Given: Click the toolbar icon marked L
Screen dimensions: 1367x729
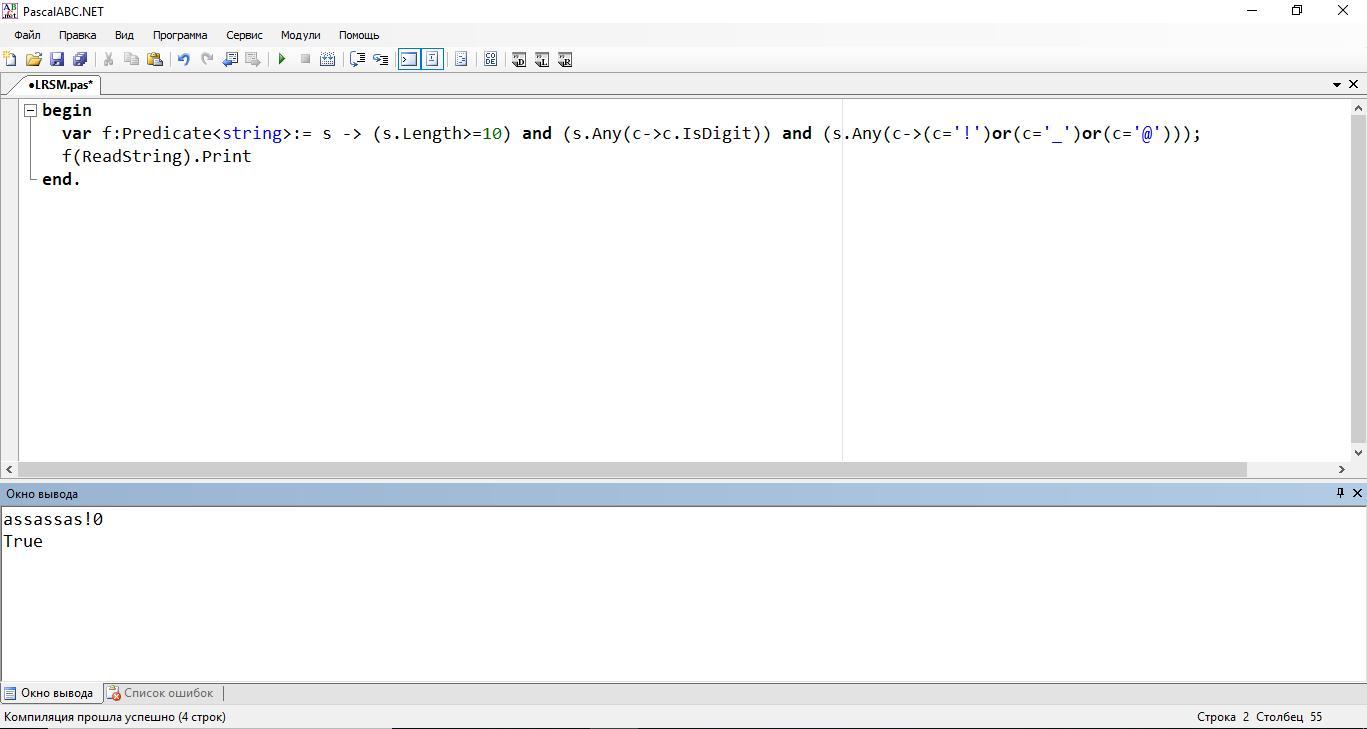Looking at the screenshot, I should [542, 60].
